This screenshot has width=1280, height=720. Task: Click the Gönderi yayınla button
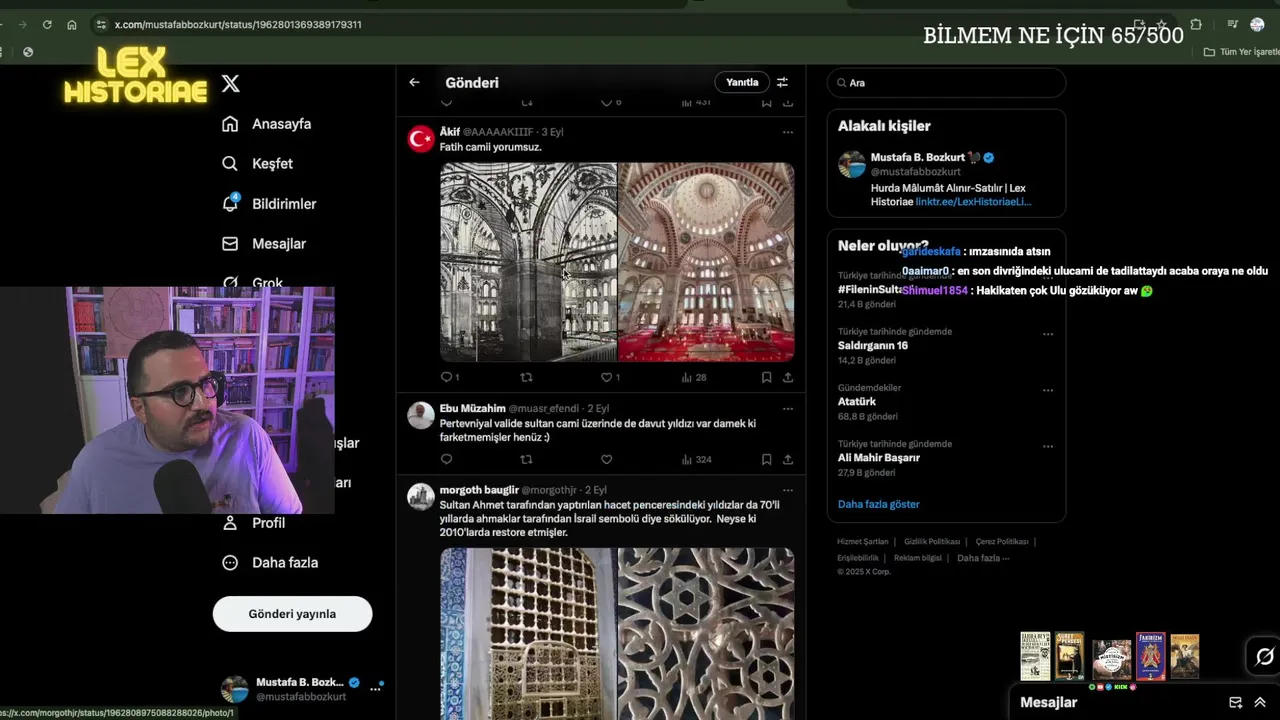(292, 614)
